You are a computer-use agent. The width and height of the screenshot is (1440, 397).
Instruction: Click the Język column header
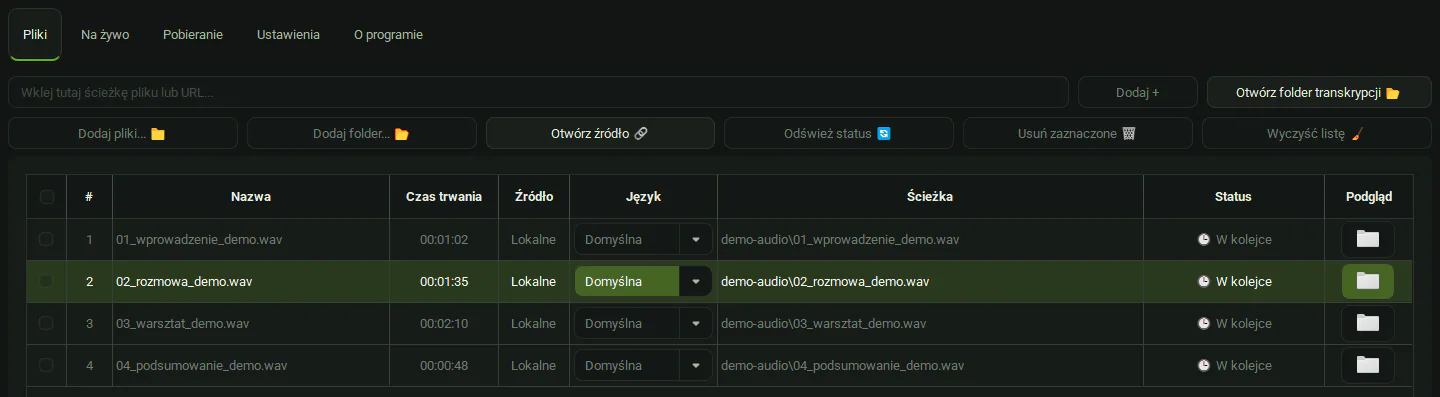point(643,197)
